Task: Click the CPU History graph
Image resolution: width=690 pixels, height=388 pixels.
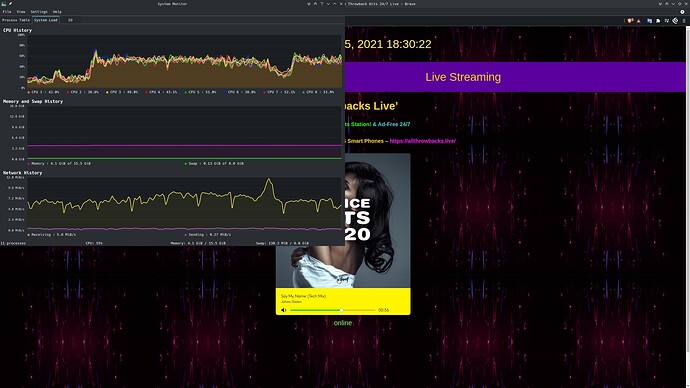Action: tap(184, 61)
